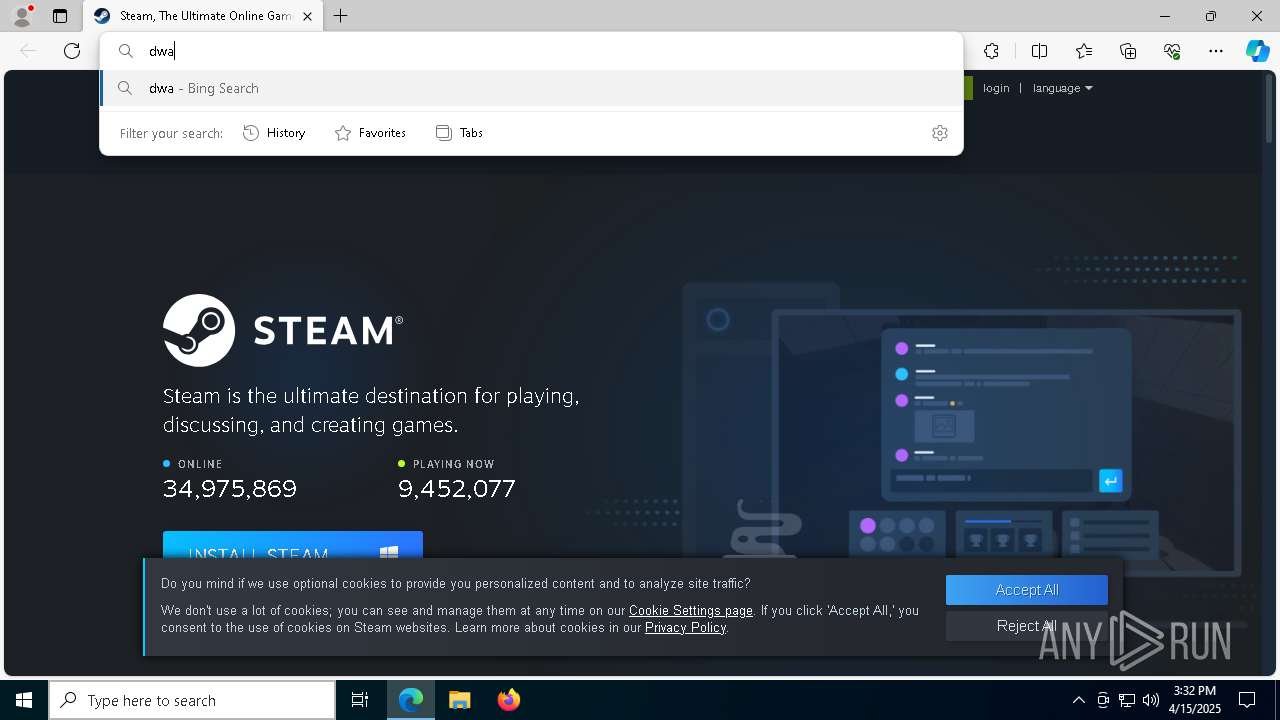Click the Steam logo

click(283, 330)
